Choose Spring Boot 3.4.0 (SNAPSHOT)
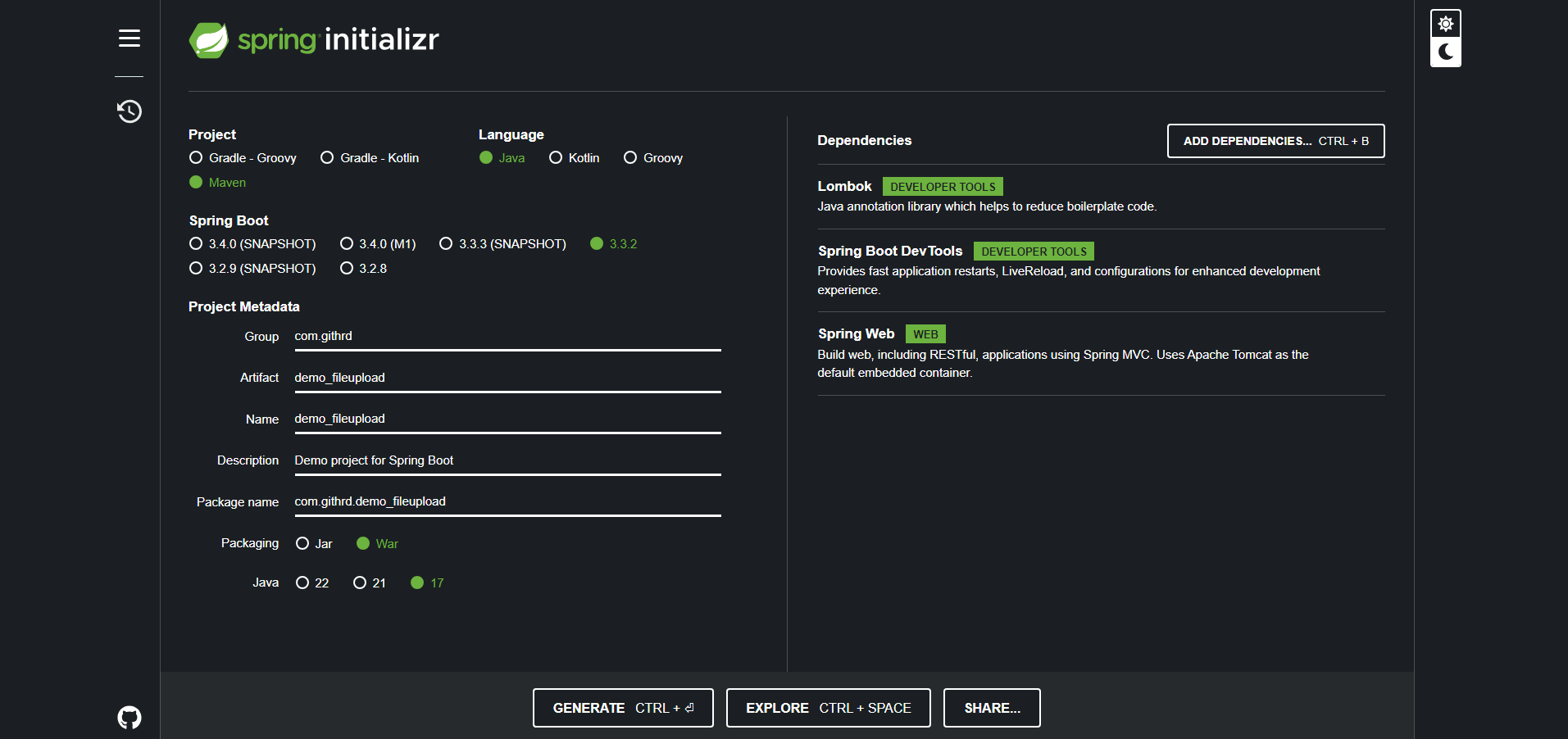Image resolution: width=1568 pixels, height=739 pixels. pos(252,243)
